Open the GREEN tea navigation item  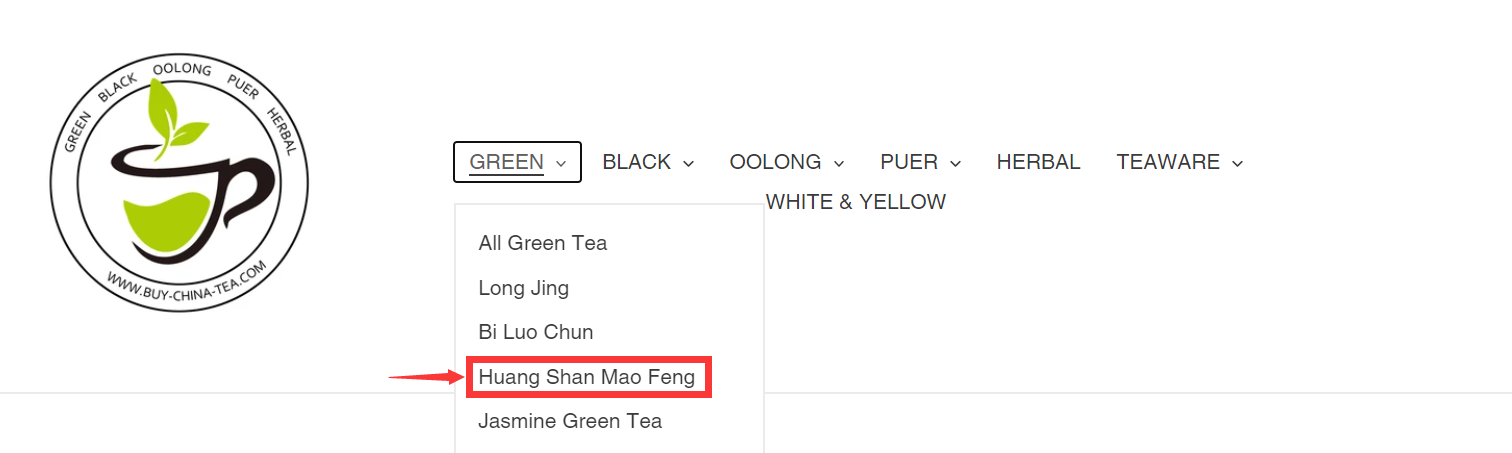click(517, 162)
